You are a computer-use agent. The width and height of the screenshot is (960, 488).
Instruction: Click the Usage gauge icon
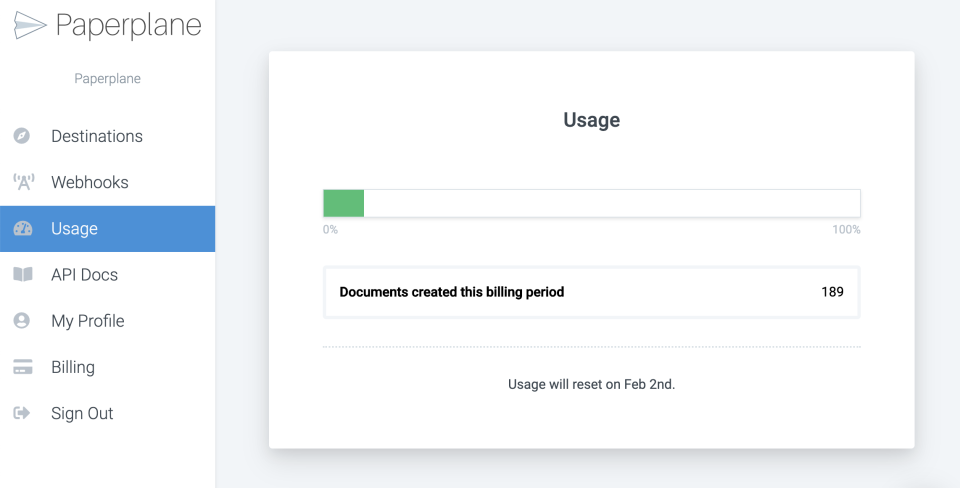(x=22, y=229)
